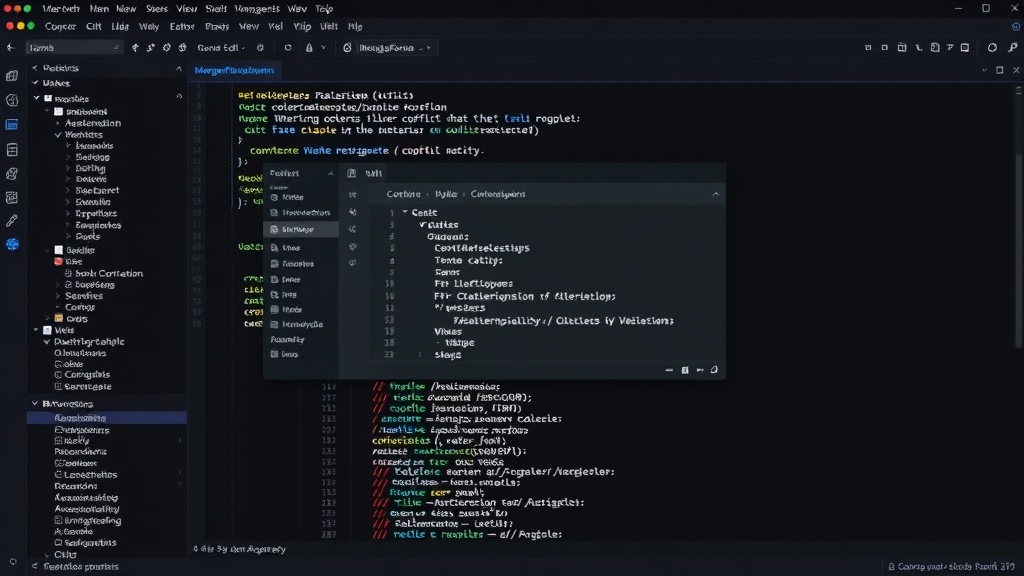Click the document icon in the popup tab strip
Viewport: 1024px width, 576px height.
tap(351, 173)
